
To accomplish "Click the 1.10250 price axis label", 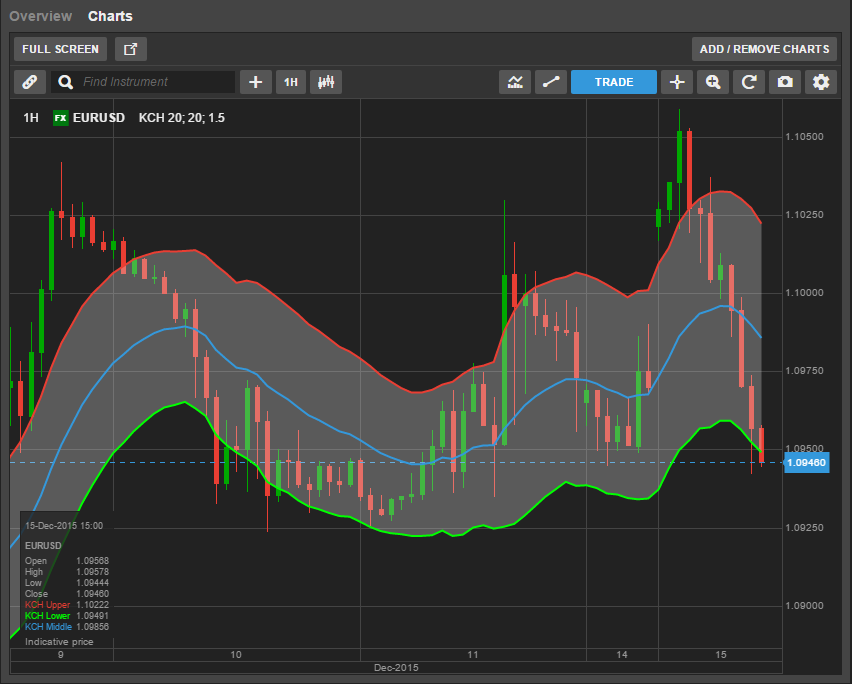I will [804, 215].
